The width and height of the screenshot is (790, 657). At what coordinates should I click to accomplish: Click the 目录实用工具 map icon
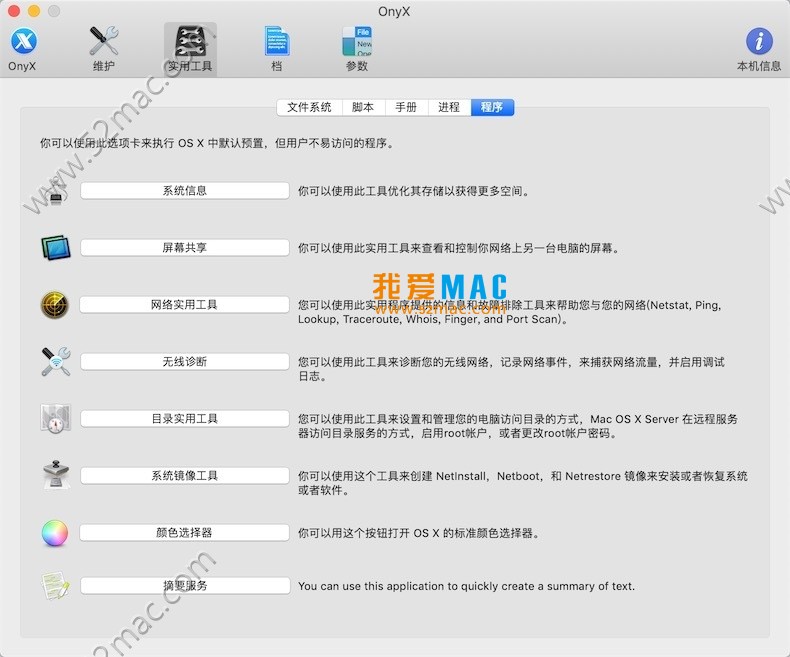(55, 419)
